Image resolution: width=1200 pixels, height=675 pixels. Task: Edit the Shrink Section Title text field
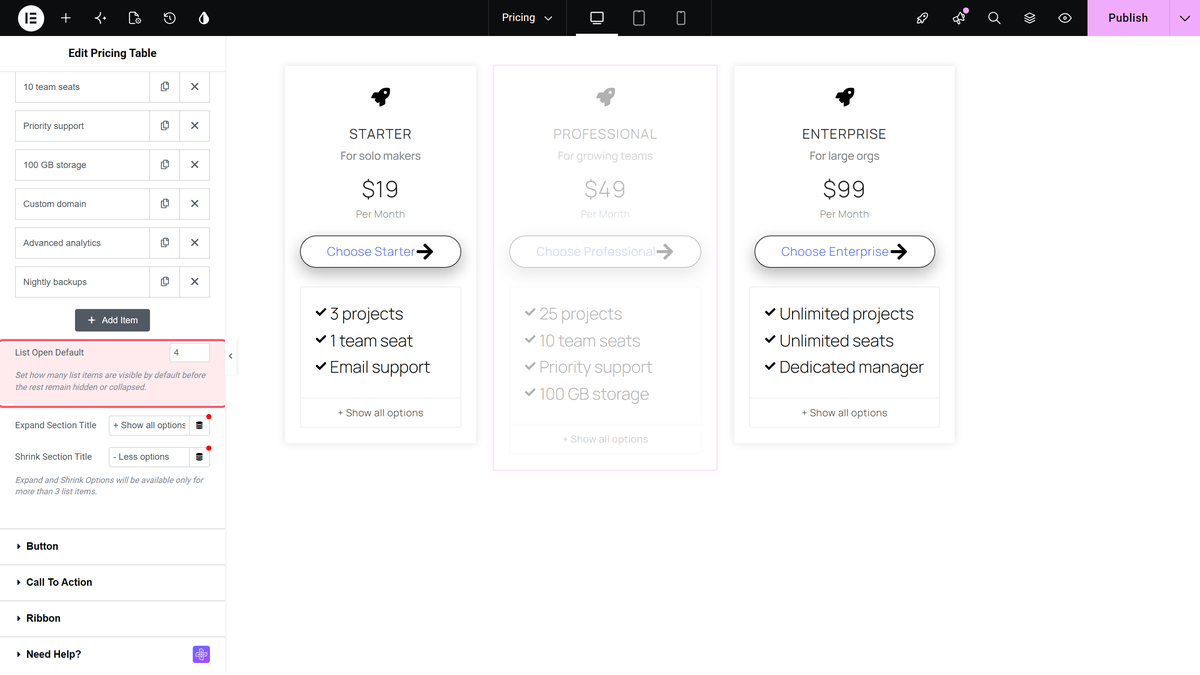pyautogui.click(x=149, y=457)
